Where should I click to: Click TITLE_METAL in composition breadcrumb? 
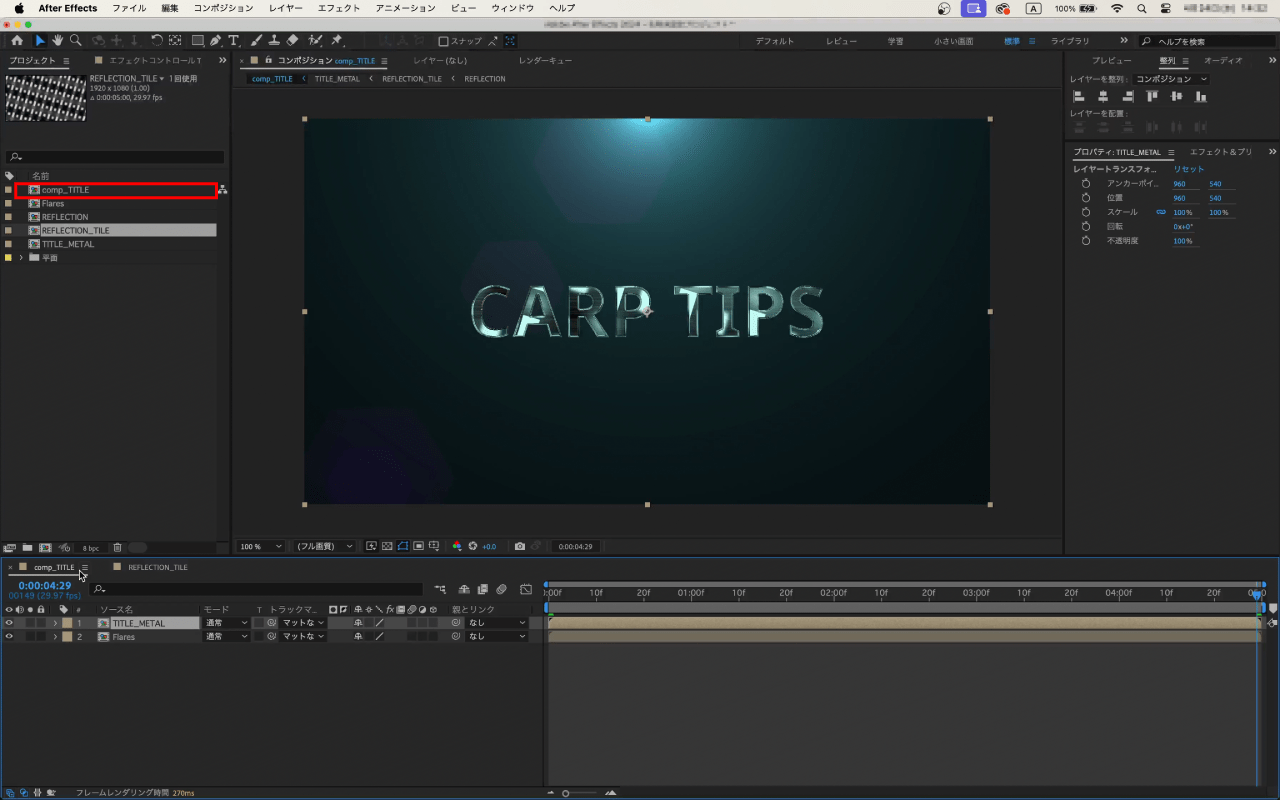click(337, 79)
